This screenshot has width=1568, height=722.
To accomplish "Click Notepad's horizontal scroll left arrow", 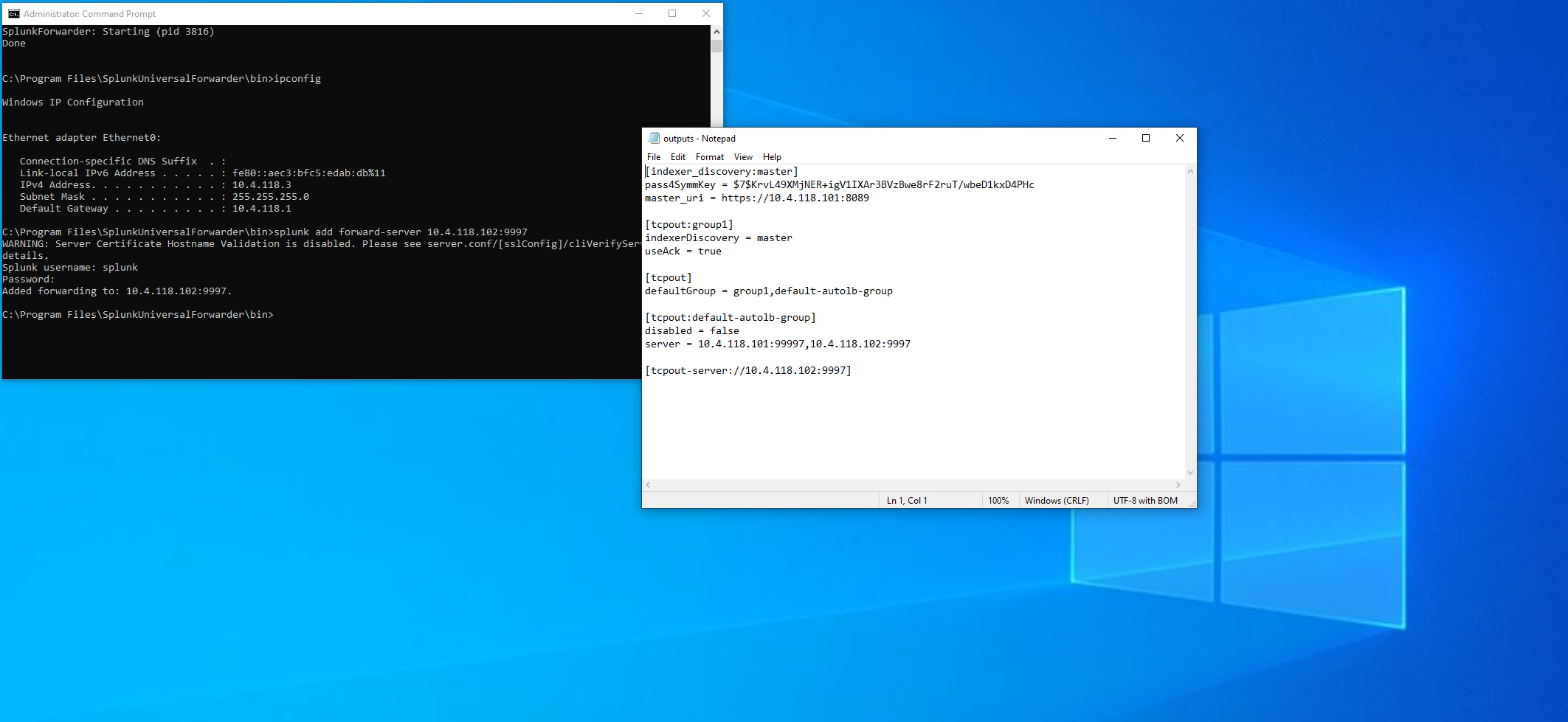I will coord(649,485).
